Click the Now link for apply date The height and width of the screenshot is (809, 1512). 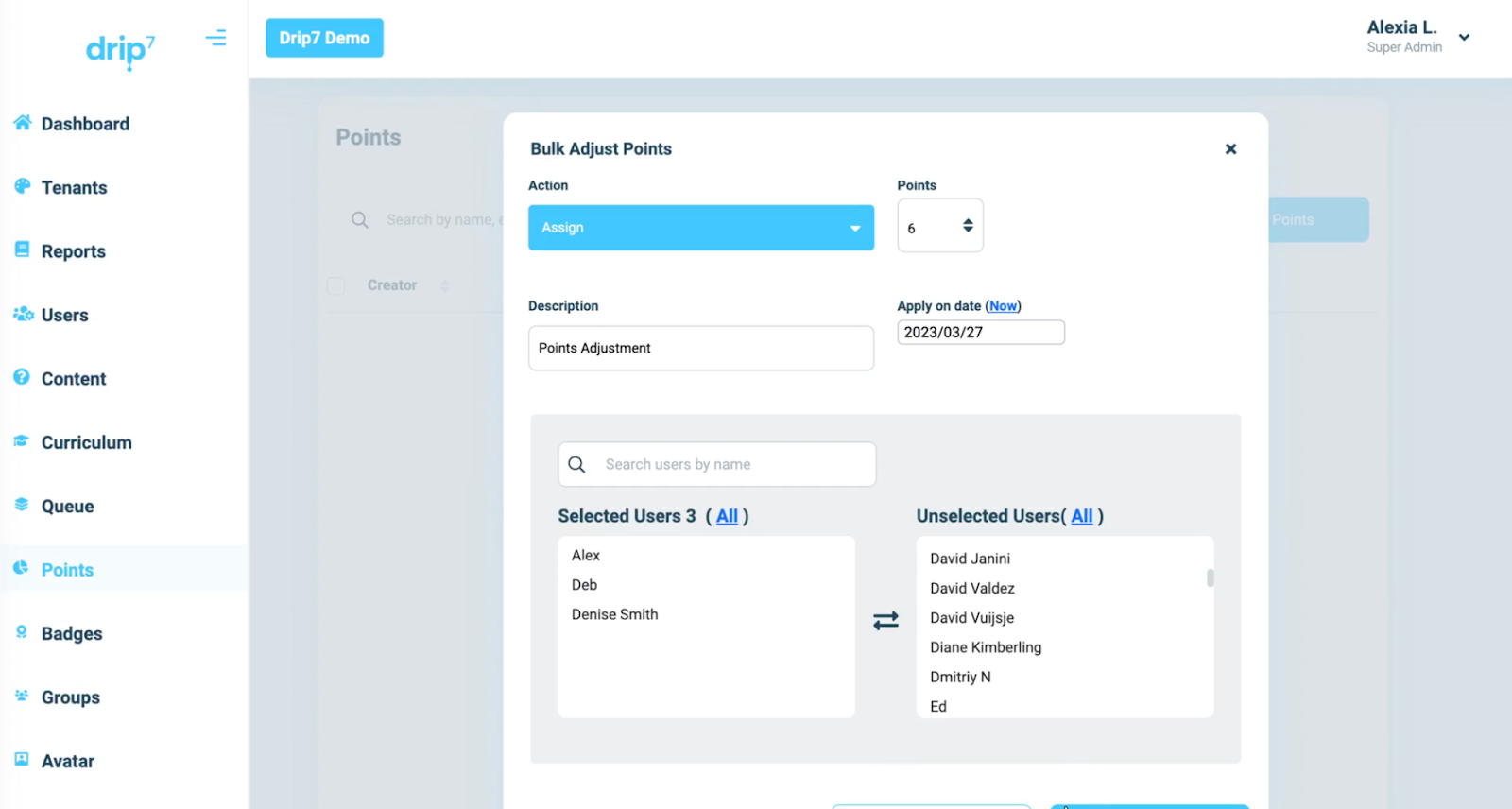point(1003,306)
